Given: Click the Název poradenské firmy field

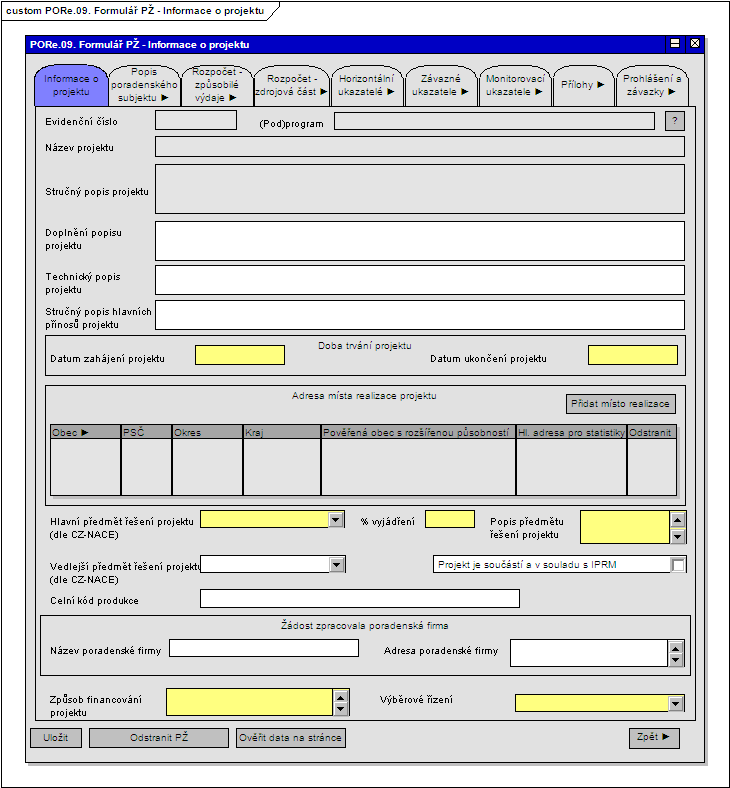Looking at the screenshot, I should tap(264, 648).
